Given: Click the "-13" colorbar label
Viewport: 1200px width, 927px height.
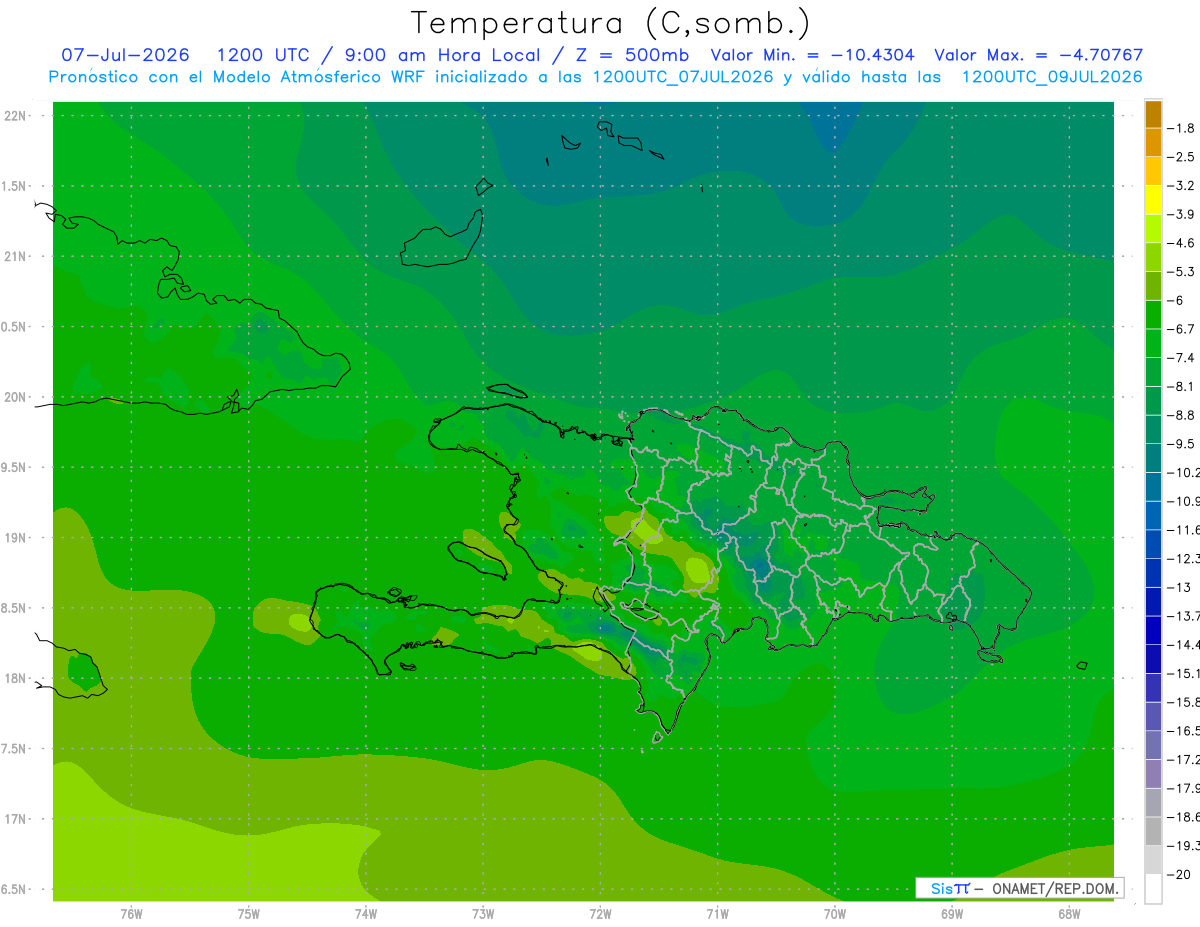Looking at the screenshot, I should pos(1179,587).
